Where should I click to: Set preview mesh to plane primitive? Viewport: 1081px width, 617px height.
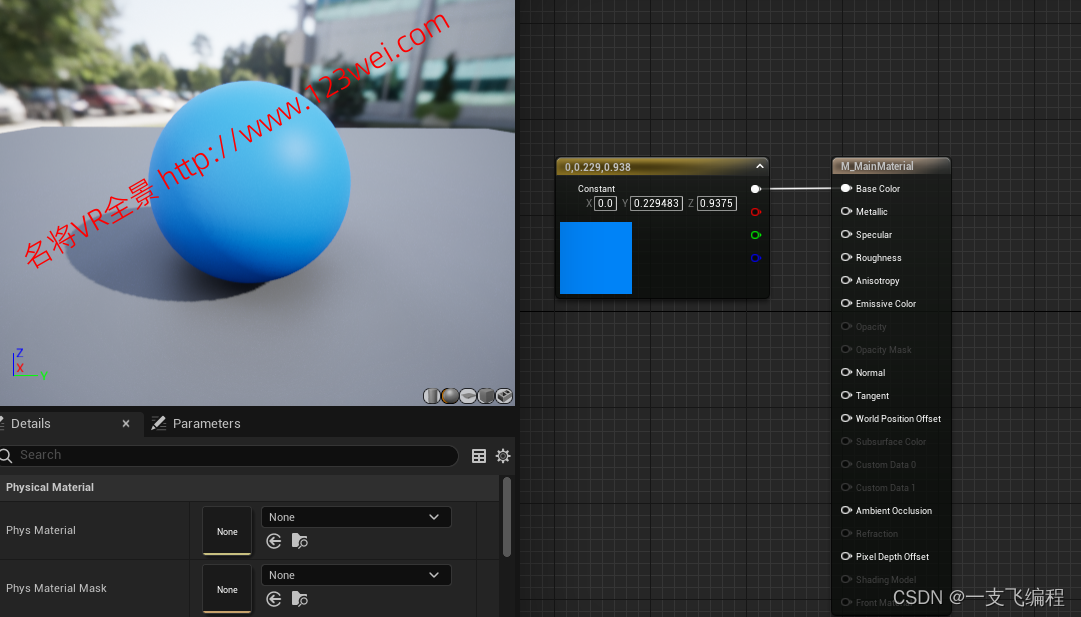pyautogui.click(x=468, y=396)
